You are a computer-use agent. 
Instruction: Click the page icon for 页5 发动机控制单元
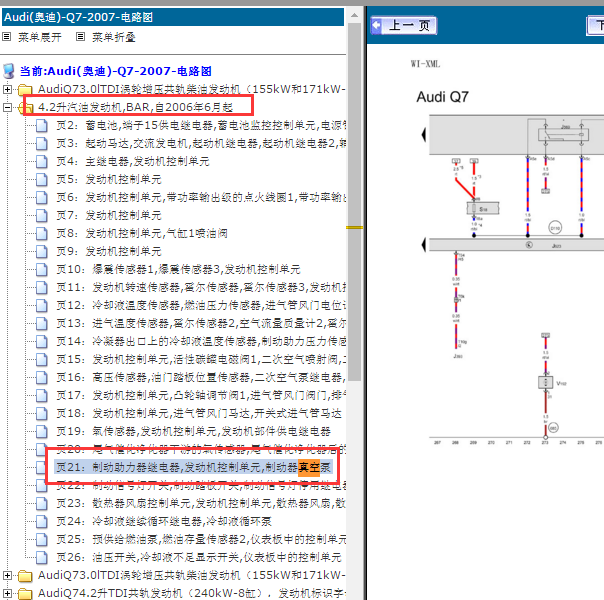pos(42,179)
